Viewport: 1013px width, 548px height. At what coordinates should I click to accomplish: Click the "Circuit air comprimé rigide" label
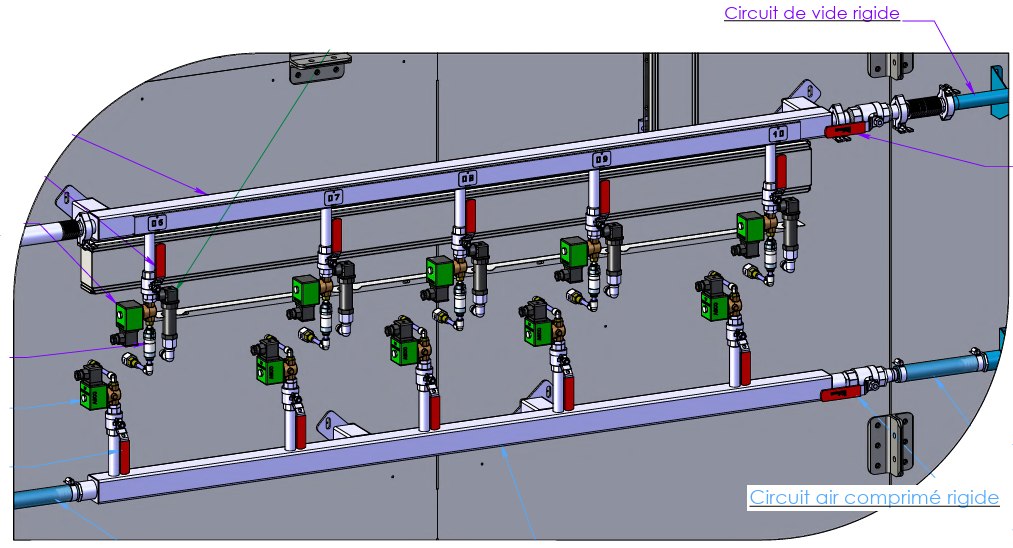pos(873,498)
